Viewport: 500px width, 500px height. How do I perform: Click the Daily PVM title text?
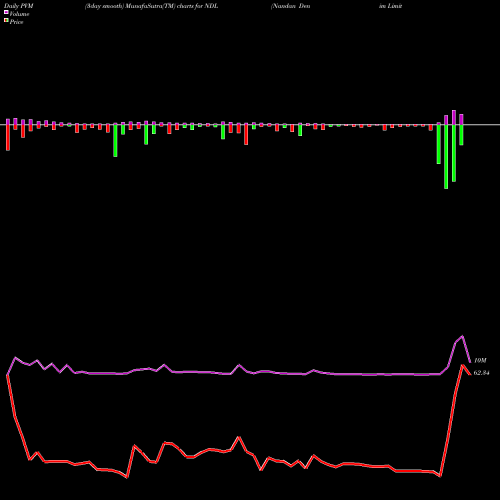tap(19, 6)
